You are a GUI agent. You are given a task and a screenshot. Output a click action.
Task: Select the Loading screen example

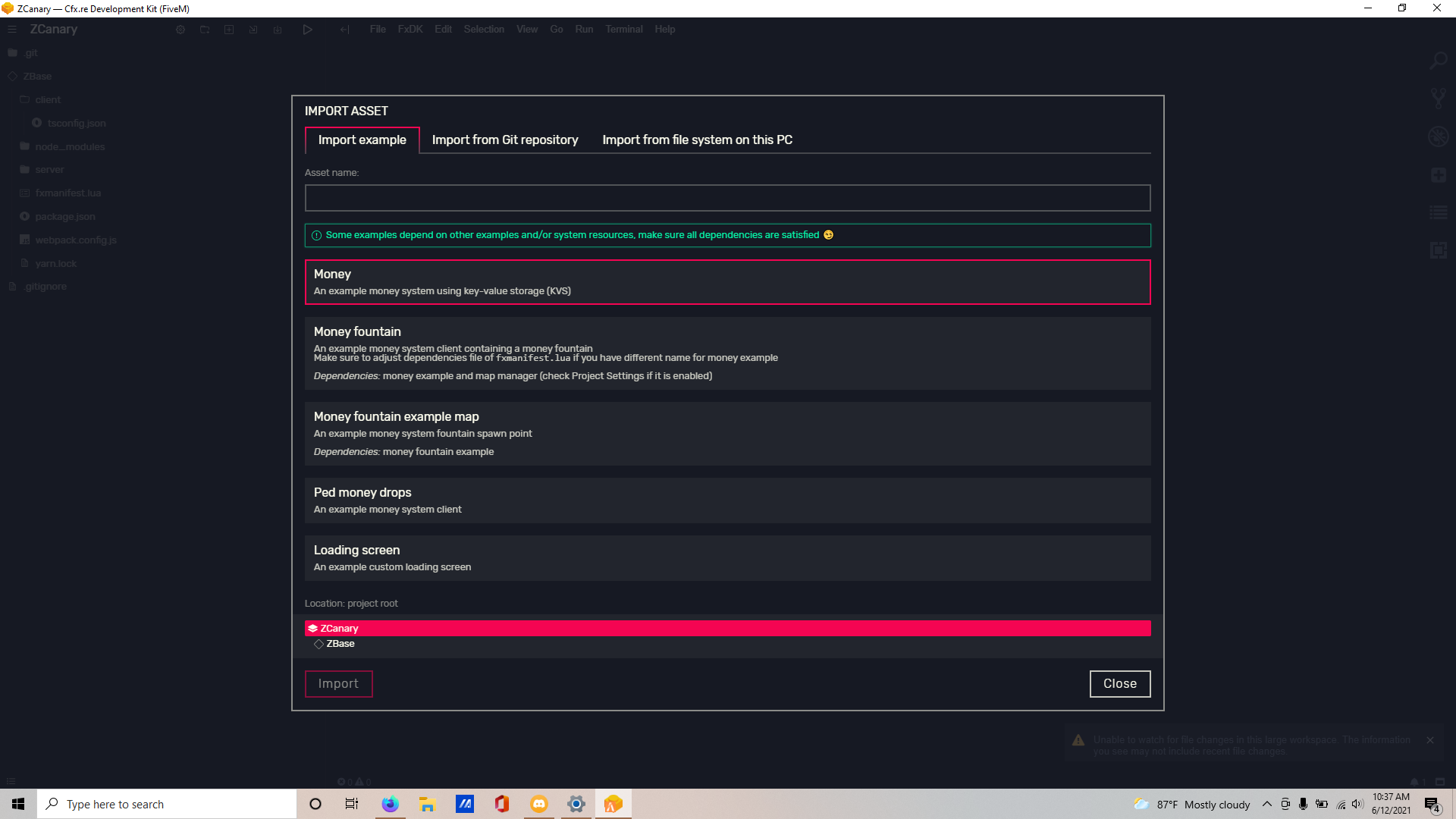[x=727, y=557]
